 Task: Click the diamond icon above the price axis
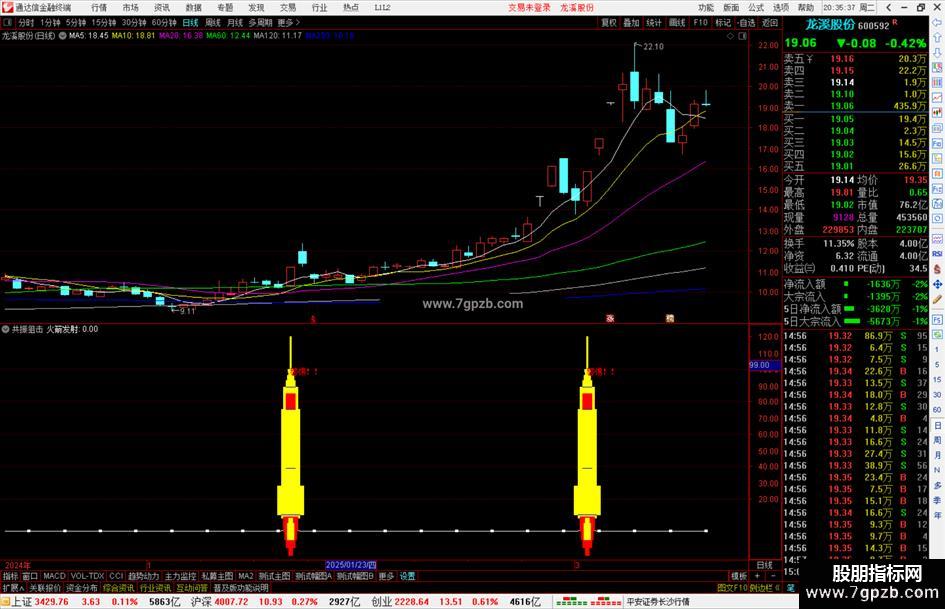click(x=730, y=36)
